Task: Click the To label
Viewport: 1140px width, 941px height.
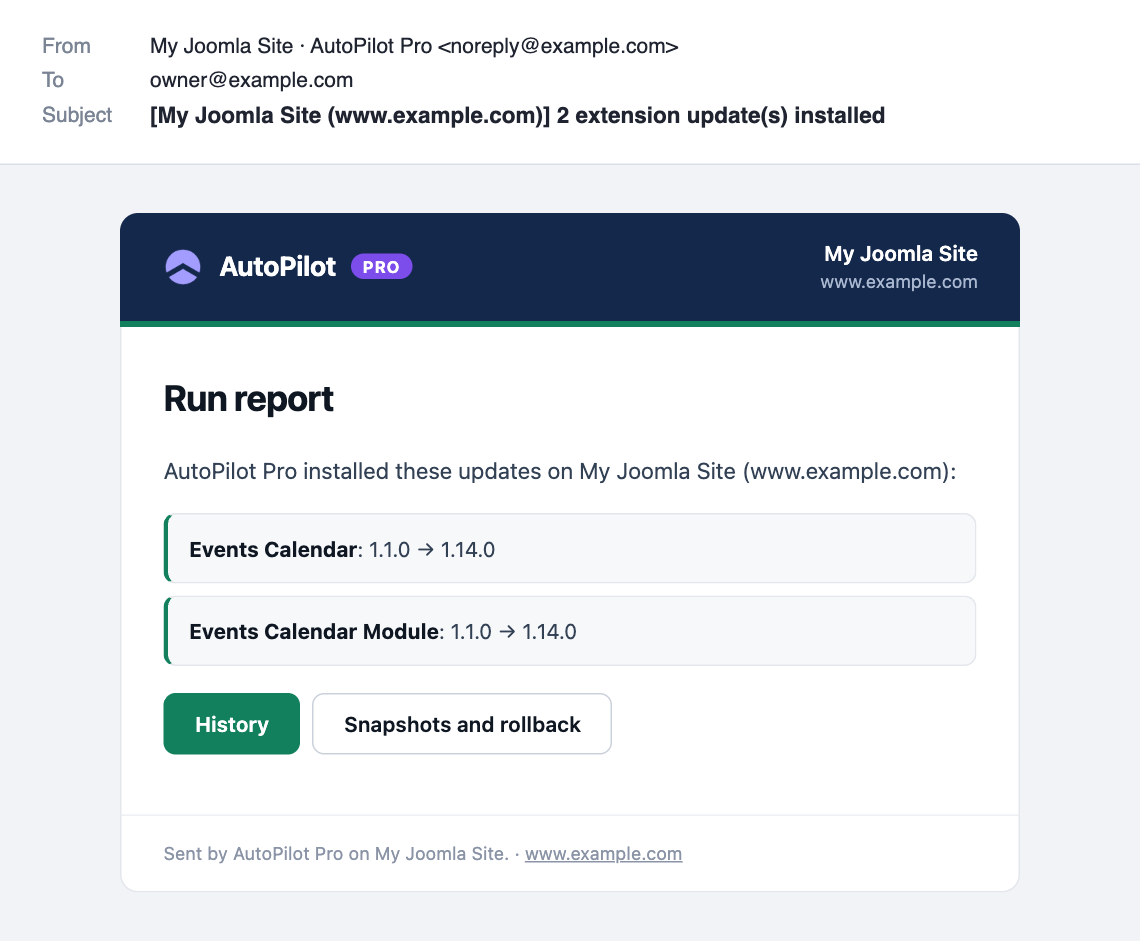Action: [53, 80]
